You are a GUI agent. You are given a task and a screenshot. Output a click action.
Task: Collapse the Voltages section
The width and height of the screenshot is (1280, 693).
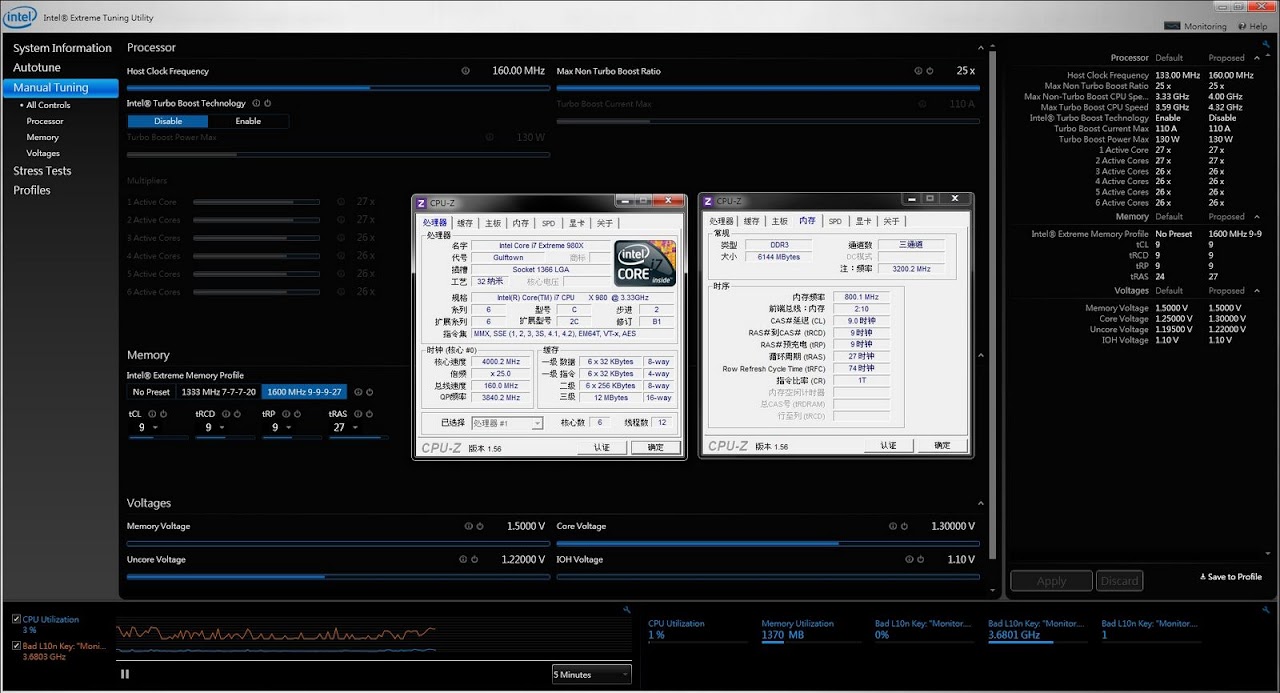[x=981, y=503]
